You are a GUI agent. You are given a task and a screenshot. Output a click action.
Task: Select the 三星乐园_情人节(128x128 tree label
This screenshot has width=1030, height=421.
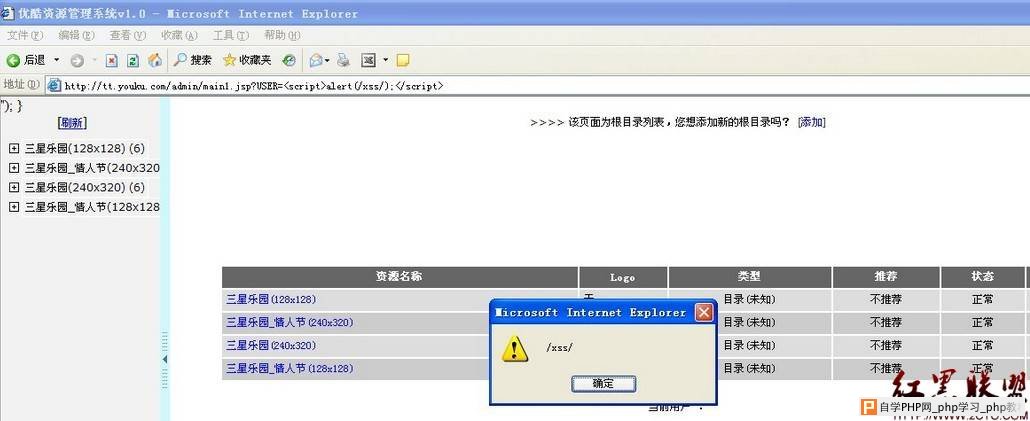[x=92, y=207]
